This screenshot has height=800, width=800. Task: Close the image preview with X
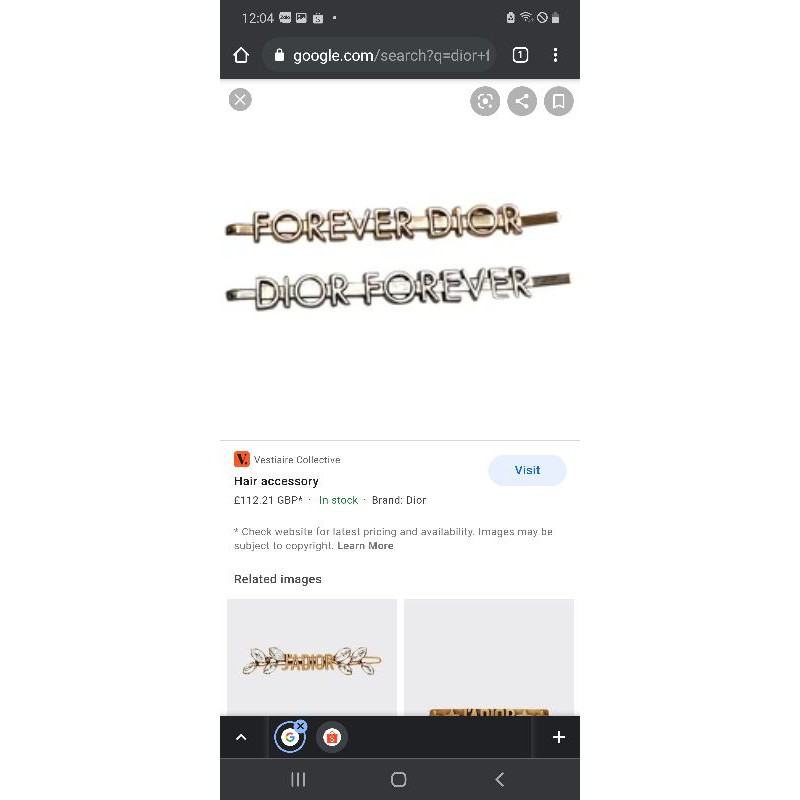point(240,99)
